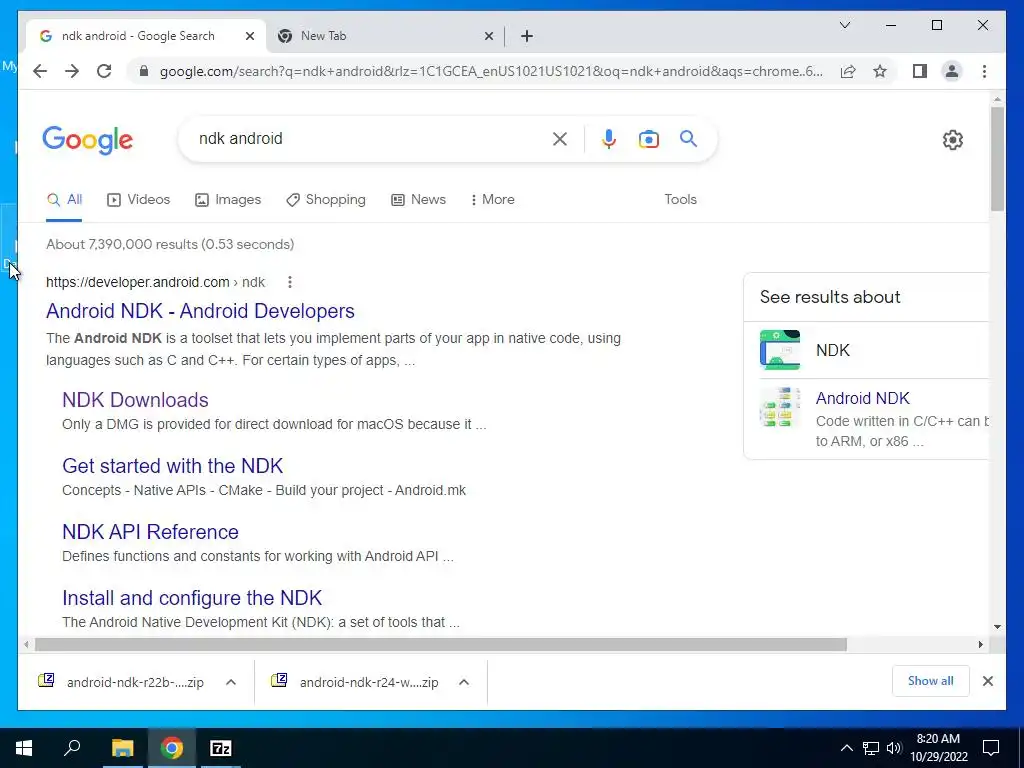Click Show all downloads button
The width and height of the screenshot is (1024, 768).
[x=931, y=681]
